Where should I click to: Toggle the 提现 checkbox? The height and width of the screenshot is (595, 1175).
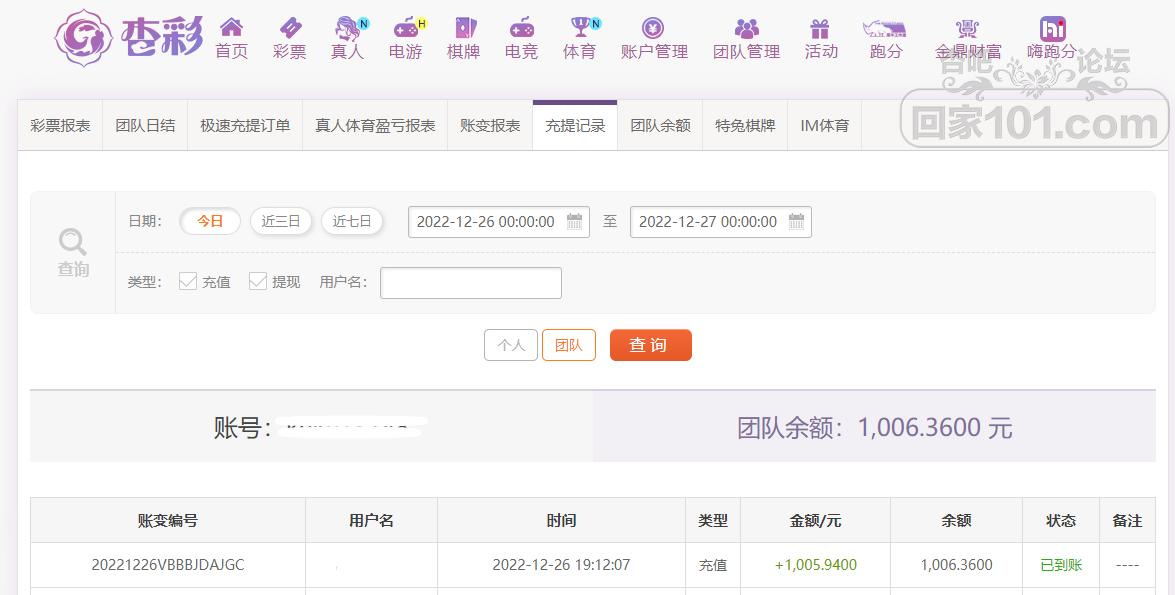tap(258, 281)
